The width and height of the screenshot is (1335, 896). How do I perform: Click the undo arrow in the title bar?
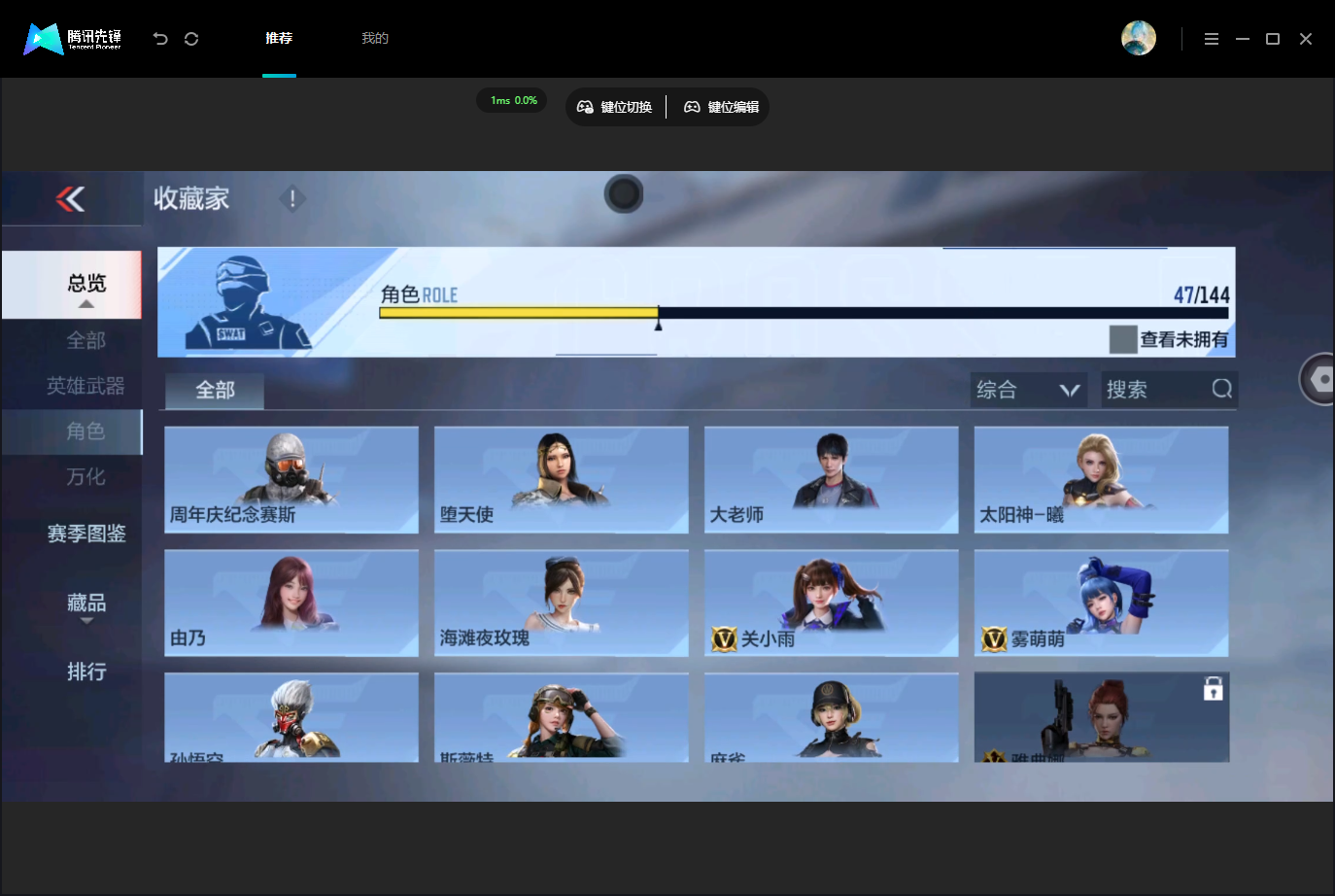click(x=160, y=39)
